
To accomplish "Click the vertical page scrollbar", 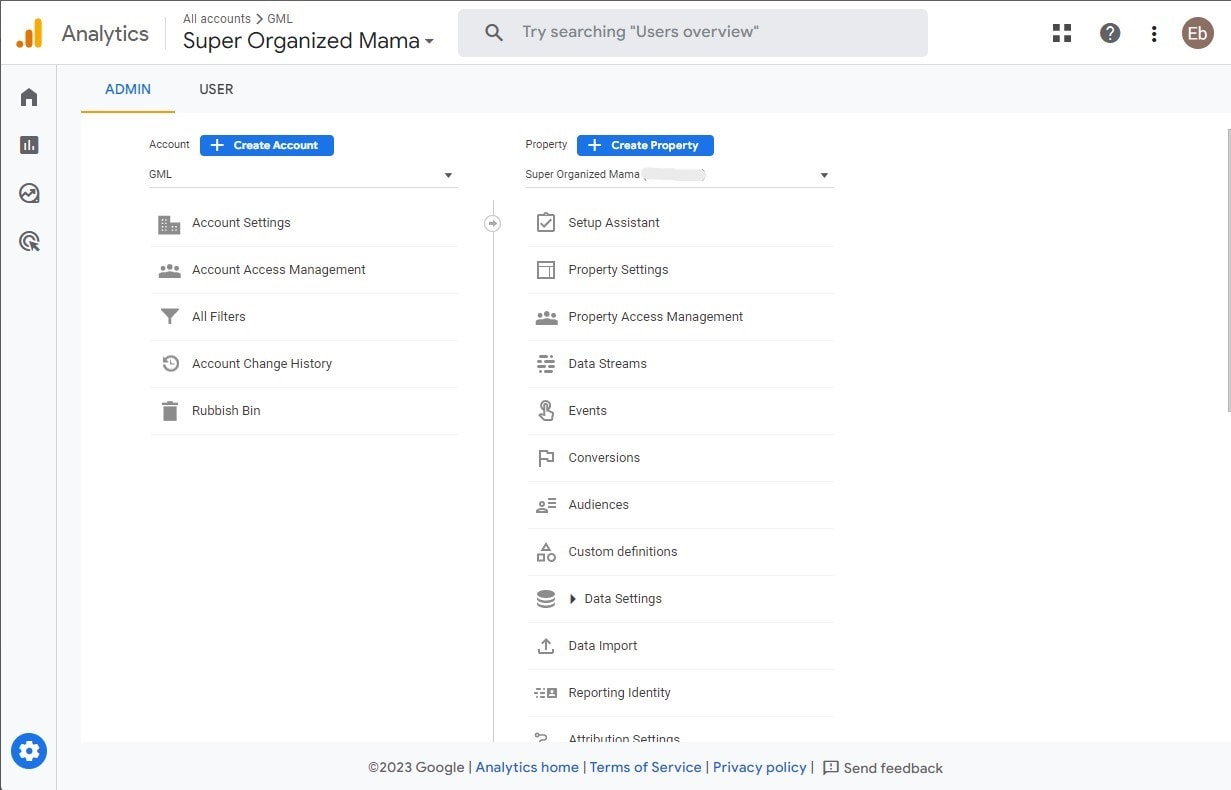I will click(x=1227, y=270).
